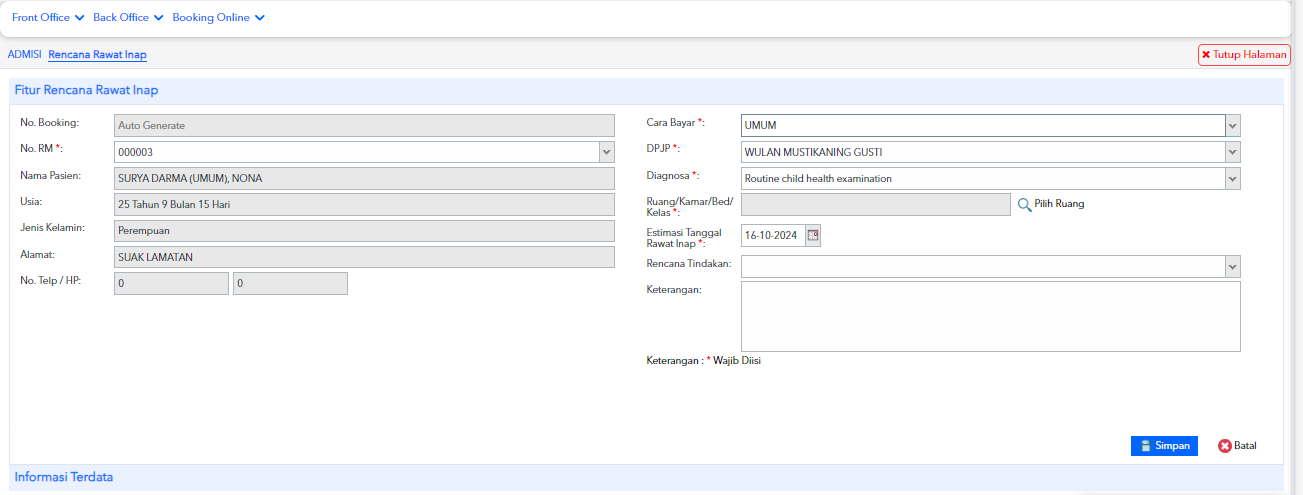Image resolution: width=1303 pixels, height=495 pixels.
Task: Expand the Diagnosa dropdown
Action: (x=1233, y=178)
